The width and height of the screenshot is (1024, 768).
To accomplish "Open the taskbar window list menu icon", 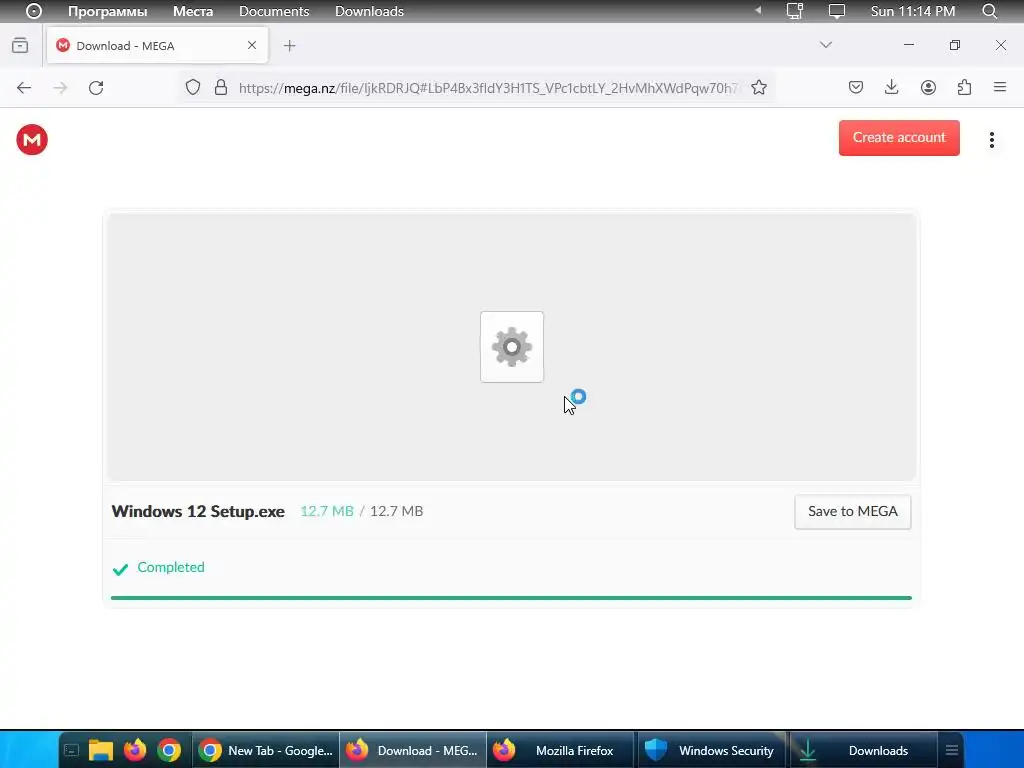I will 952,750.
